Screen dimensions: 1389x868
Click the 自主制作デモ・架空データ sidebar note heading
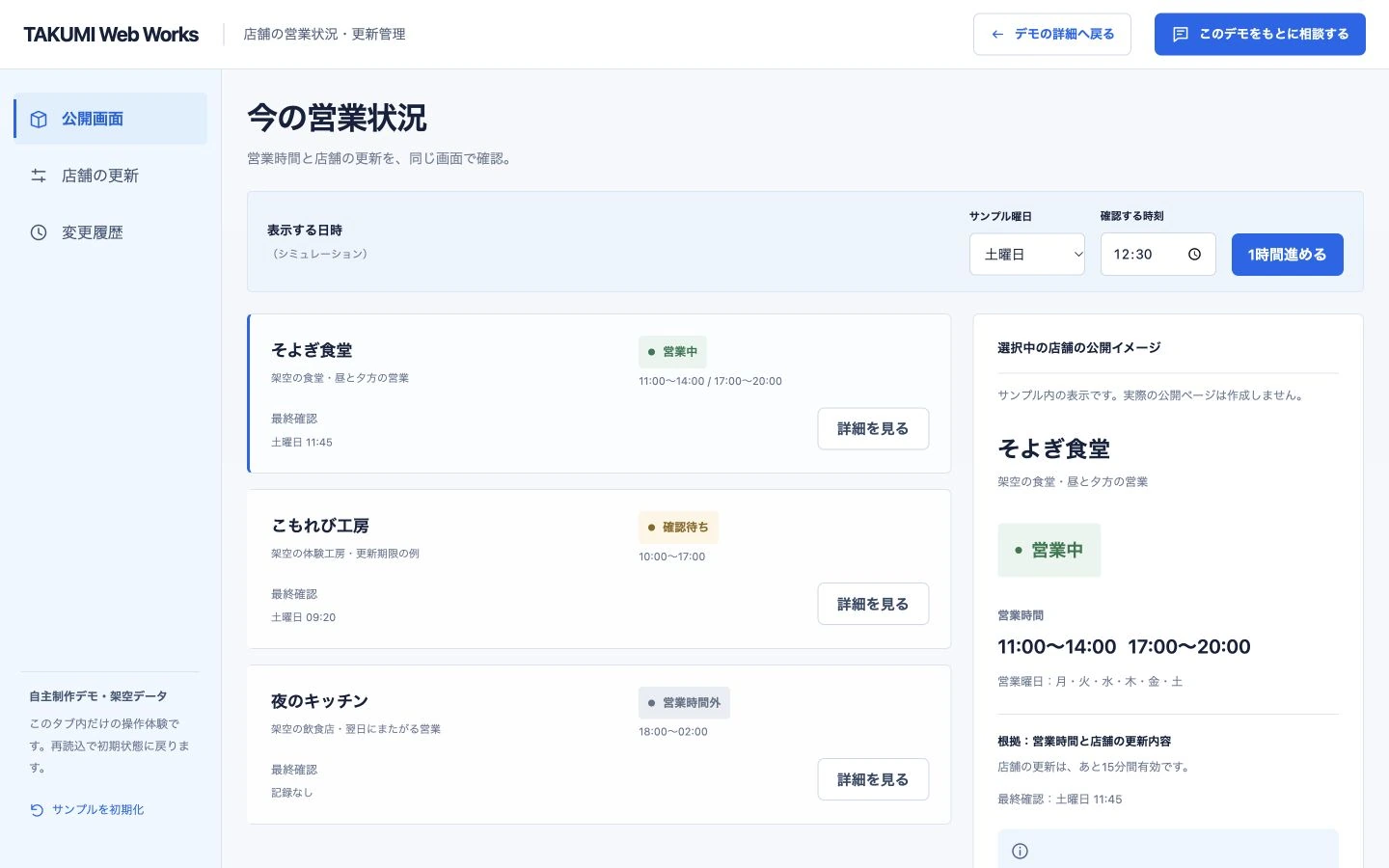[x=98, y=696]
